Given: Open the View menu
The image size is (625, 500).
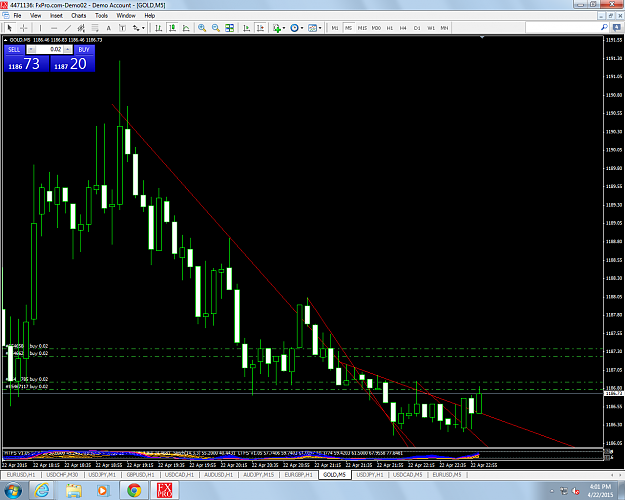Looking at the screenshot, I should click(35, 16).
